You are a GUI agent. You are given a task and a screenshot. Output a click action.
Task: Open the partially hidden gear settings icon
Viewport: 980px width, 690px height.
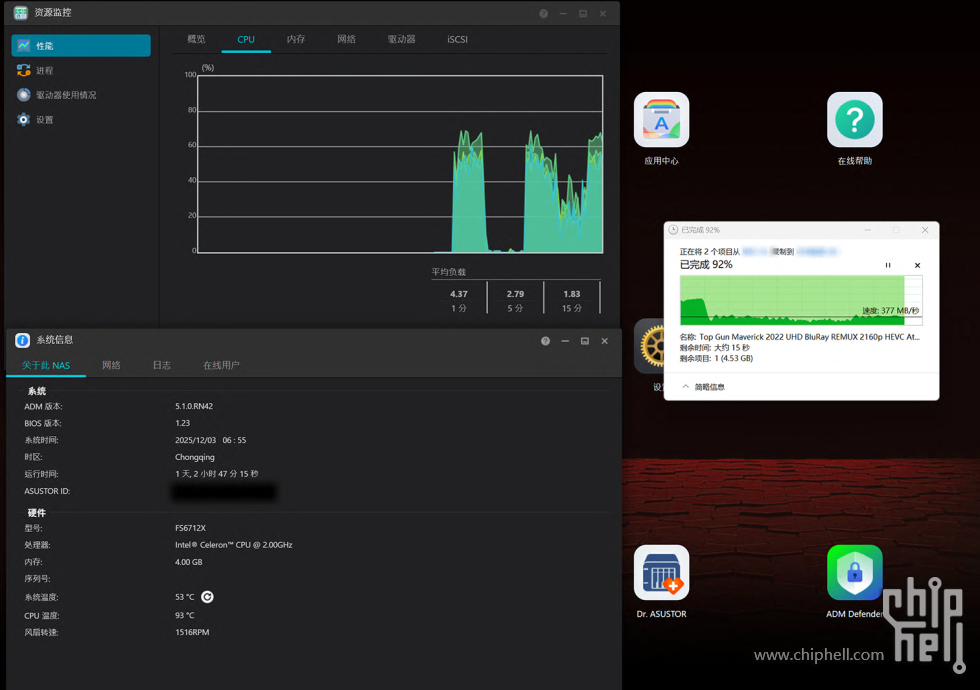pyautogui.click(x=651, y=347)
